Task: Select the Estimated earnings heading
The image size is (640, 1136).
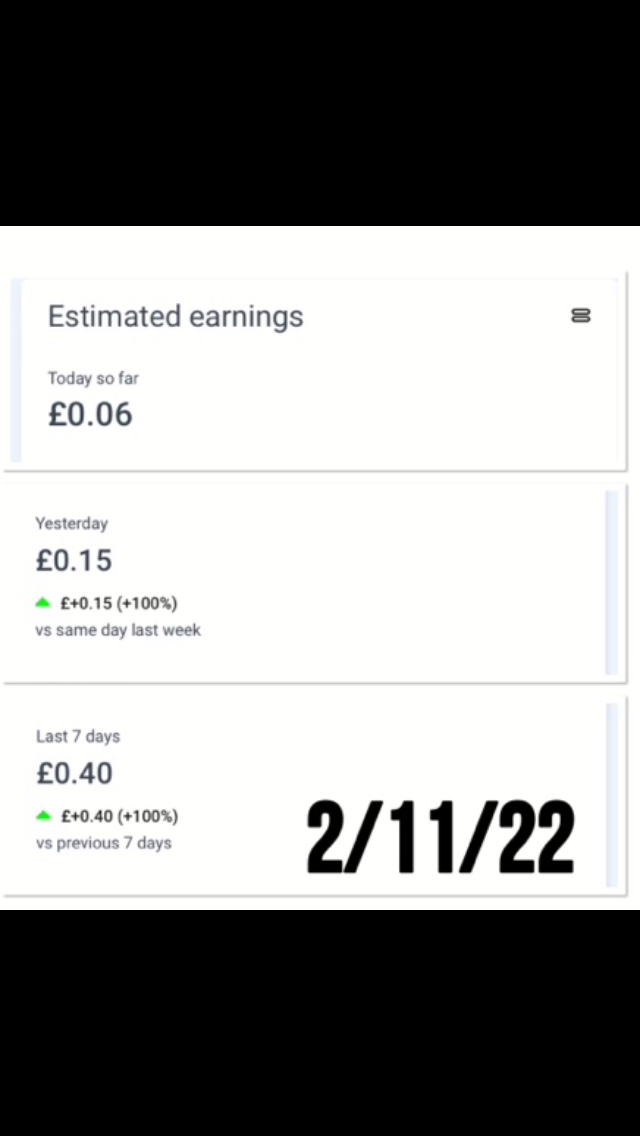Action: click(175, 317)
